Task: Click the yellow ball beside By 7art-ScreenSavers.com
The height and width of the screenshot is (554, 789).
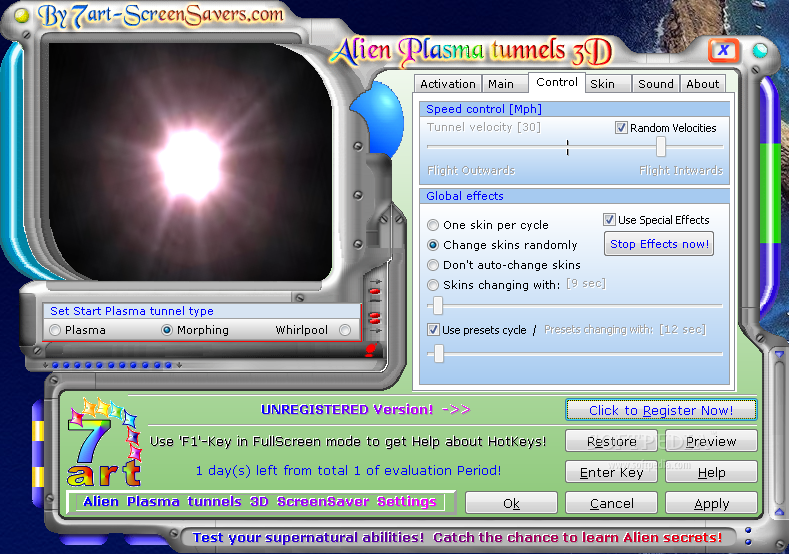Action: pyautogui.click(x=22, y=17)
